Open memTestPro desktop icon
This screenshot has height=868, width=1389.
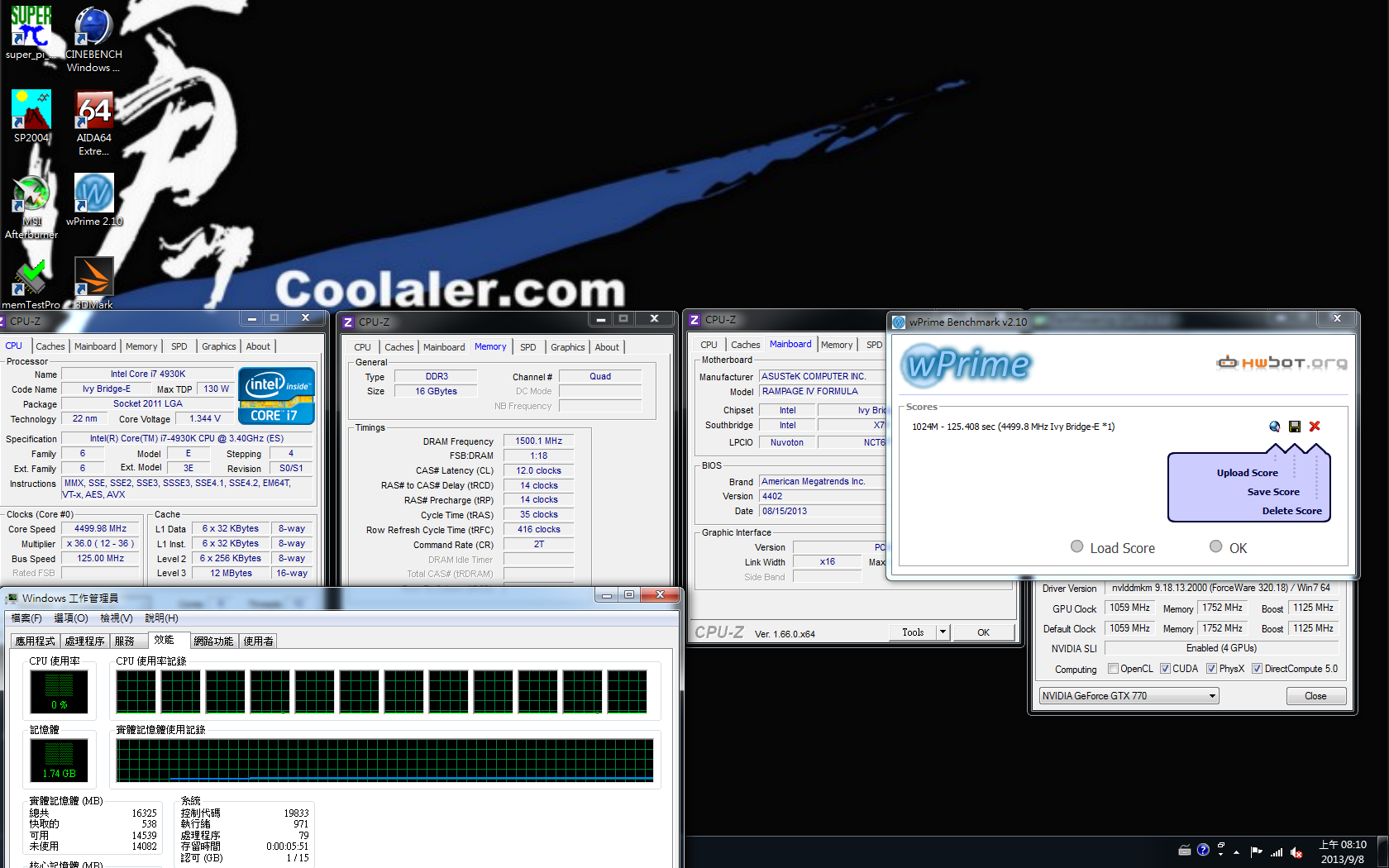click(31, 283)
